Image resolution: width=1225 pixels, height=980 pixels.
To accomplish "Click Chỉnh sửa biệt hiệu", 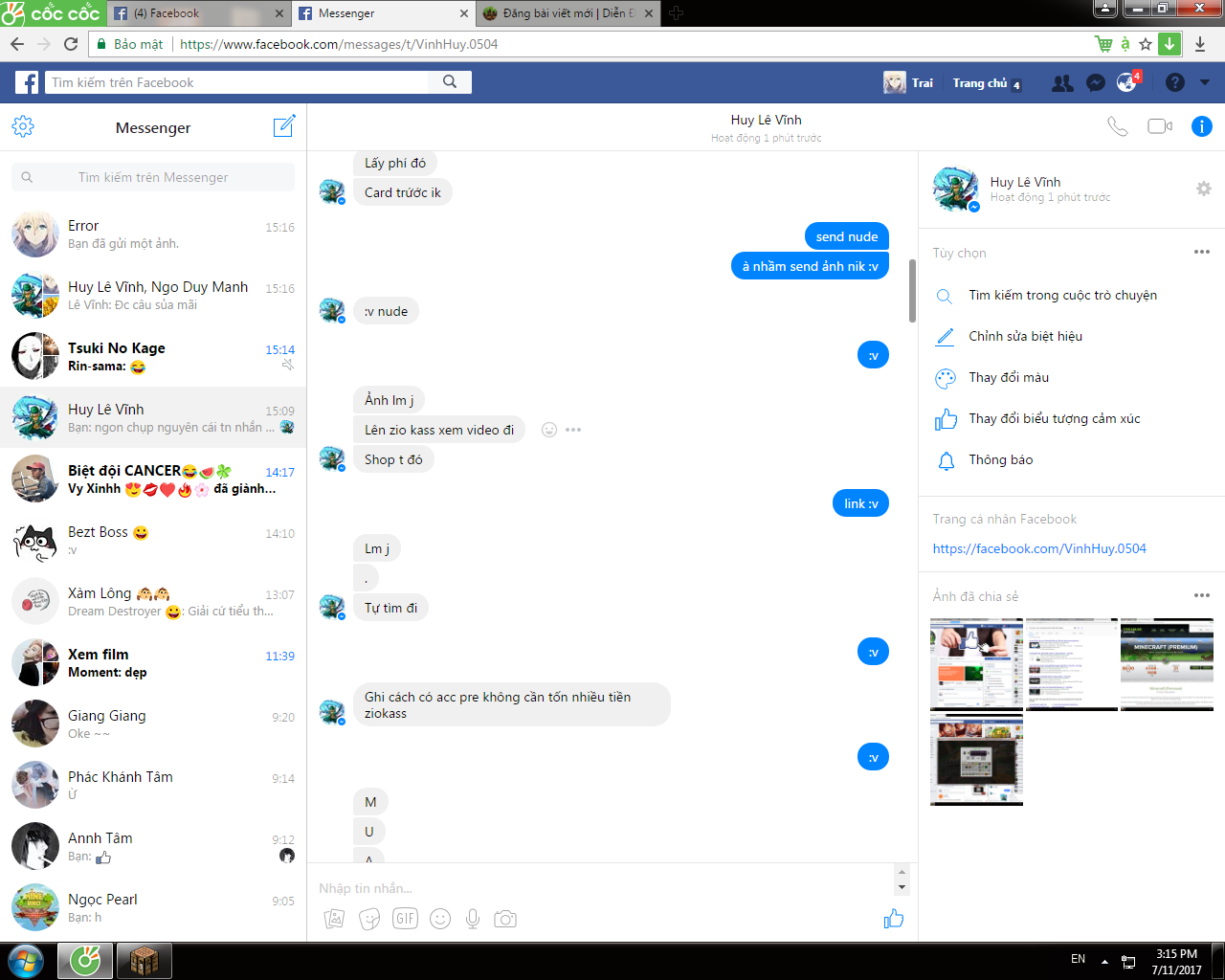I will coord(1025,336).
